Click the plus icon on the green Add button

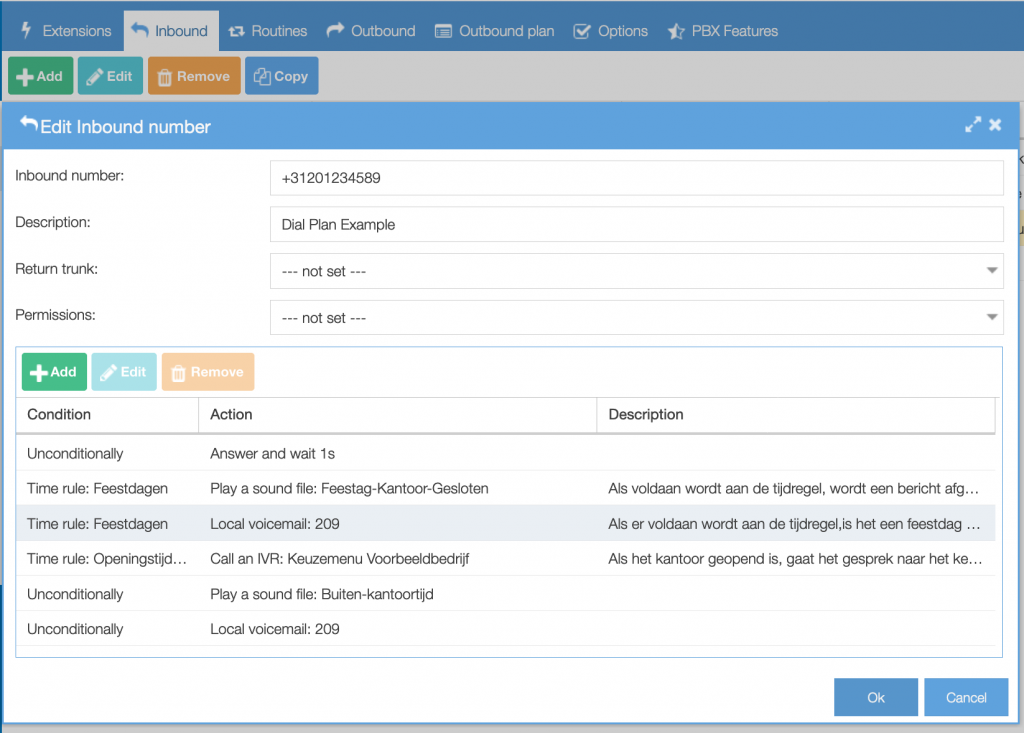pos(23,75)
